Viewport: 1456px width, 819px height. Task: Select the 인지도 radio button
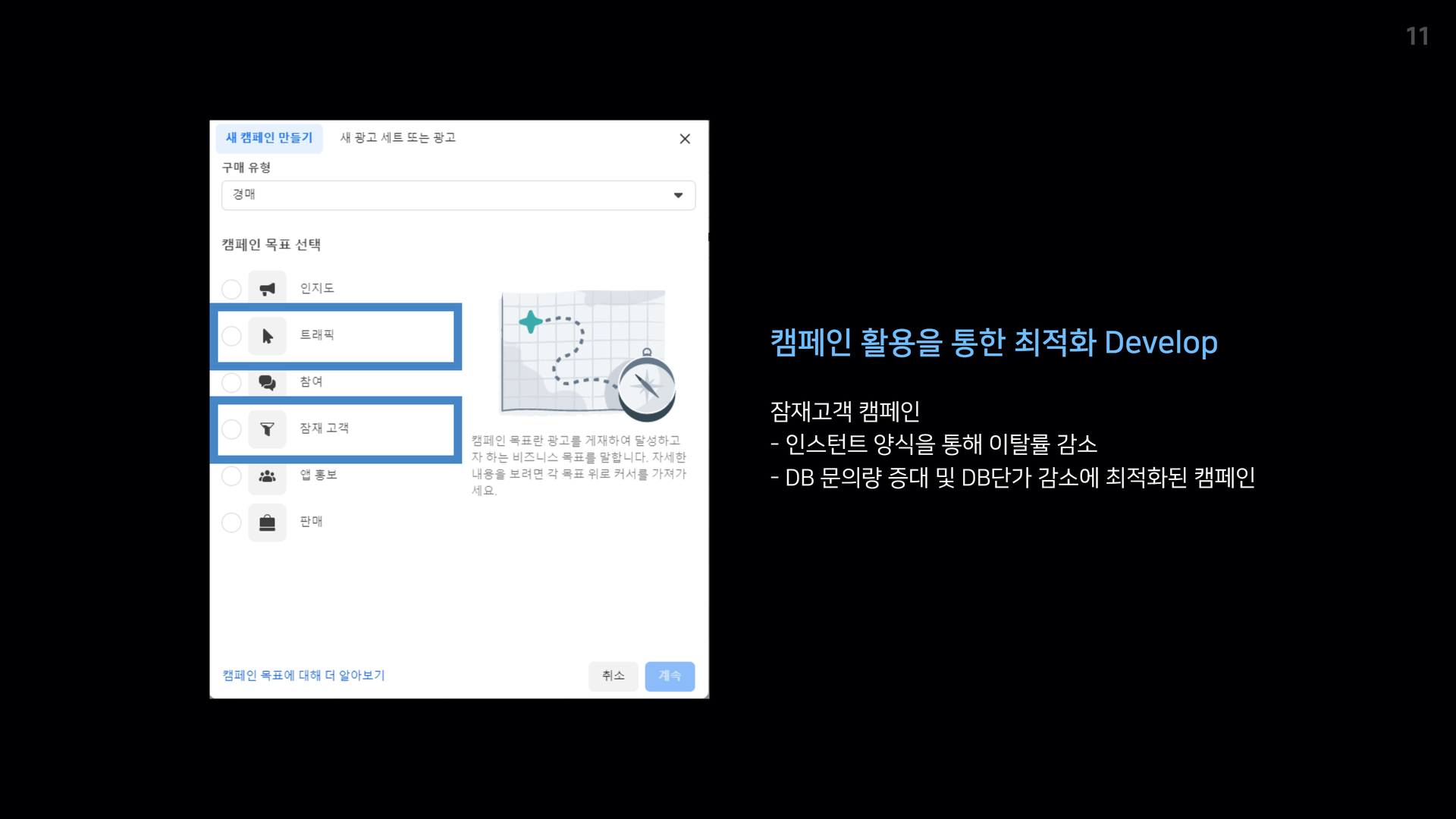tap(231, 289)
